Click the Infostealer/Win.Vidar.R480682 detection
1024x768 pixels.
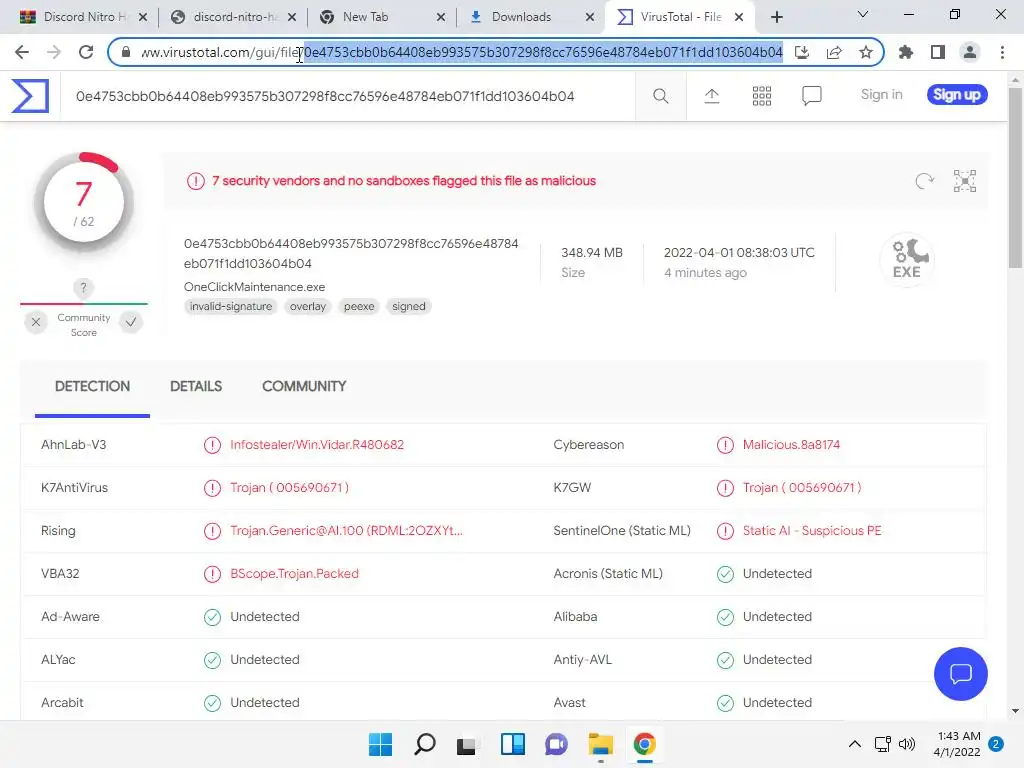[x=317, y=445]
